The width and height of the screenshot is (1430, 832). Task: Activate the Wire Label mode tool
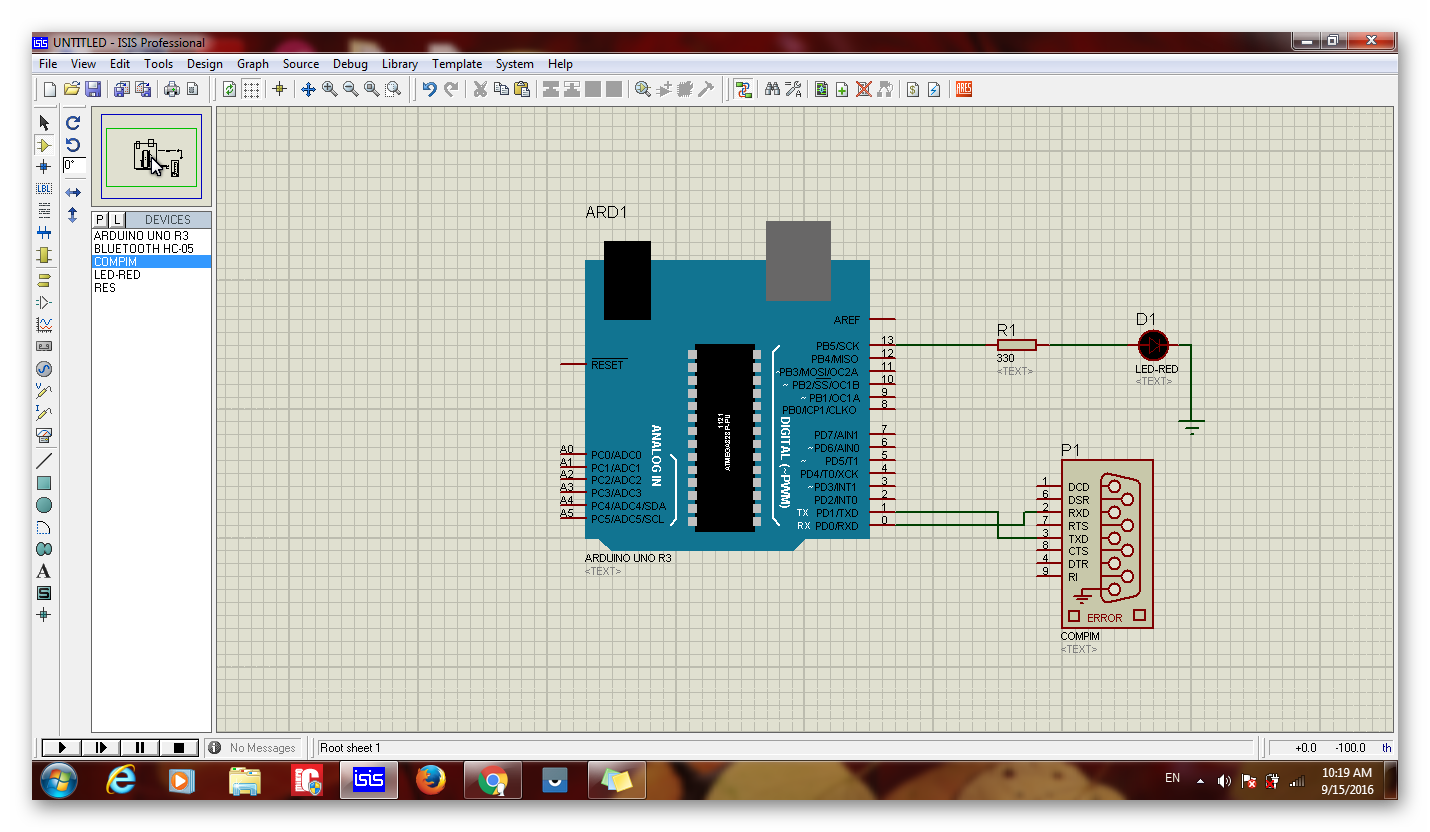click(x=43, y=189)
